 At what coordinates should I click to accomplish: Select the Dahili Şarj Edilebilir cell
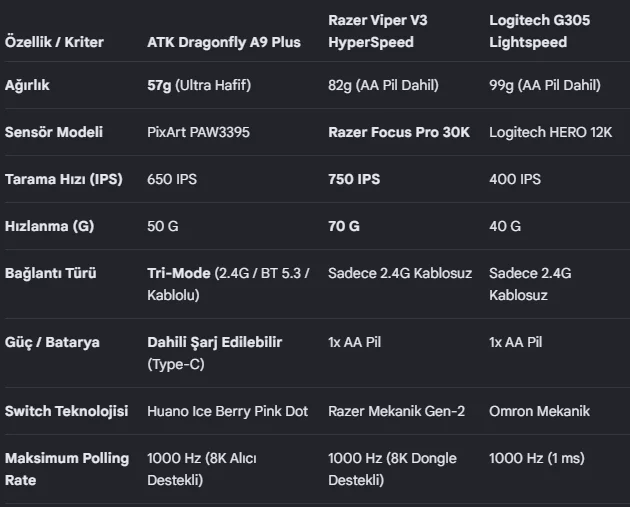(215, 353)
